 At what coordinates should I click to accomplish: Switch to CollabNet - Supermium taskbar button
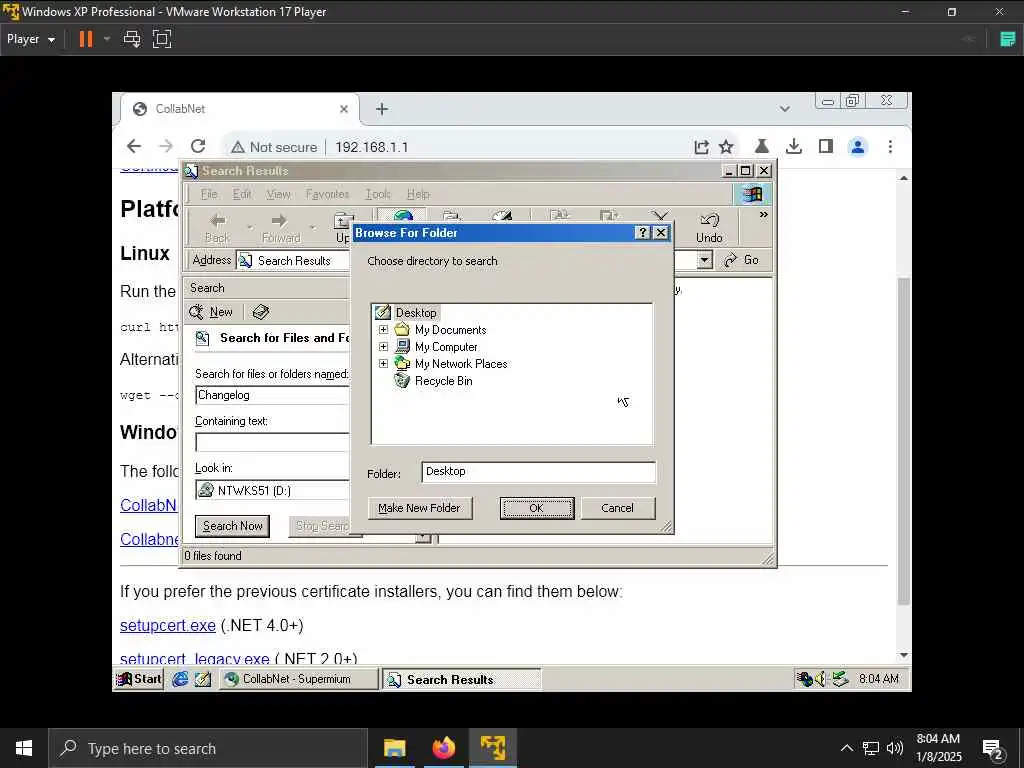[299, 679]
